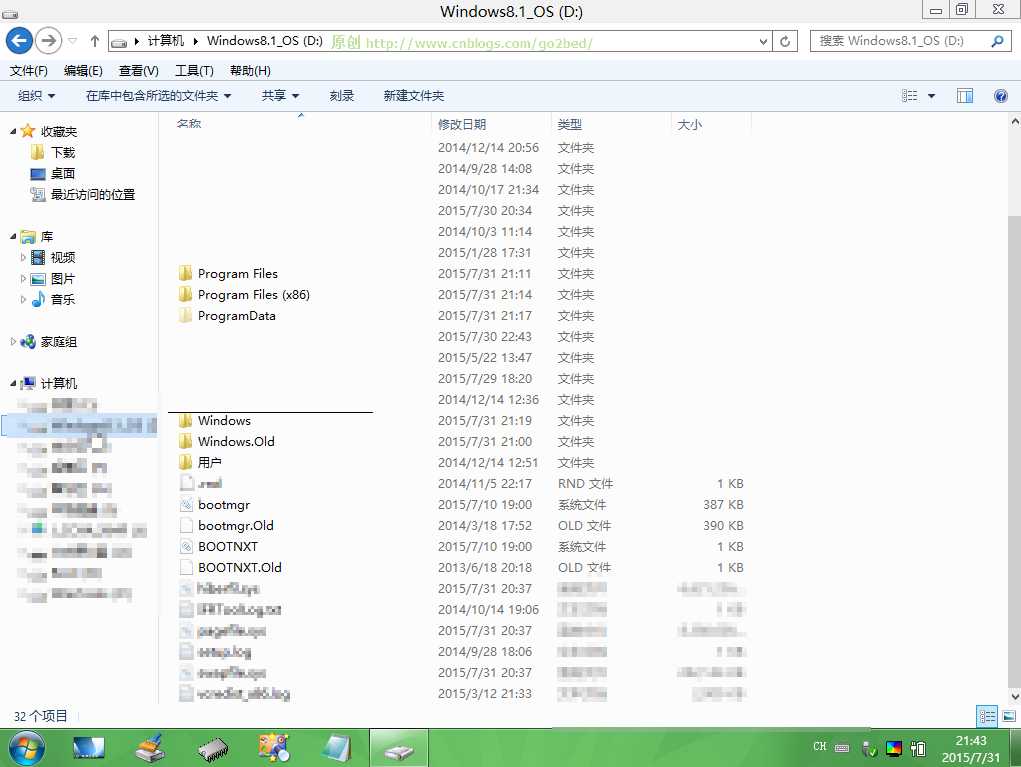Open the Edit menu (编辑)
Image resolution: width=1021 pixels, height=767 pixels.
click(83, 70)
